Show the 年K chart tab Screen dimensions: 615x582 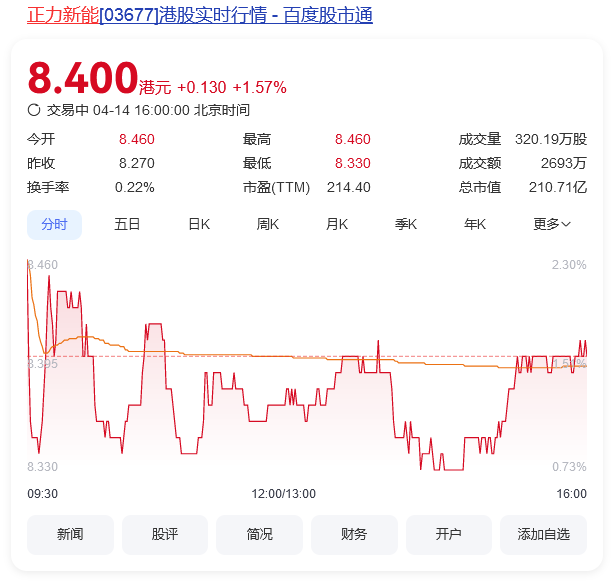[x=475, y=224]
